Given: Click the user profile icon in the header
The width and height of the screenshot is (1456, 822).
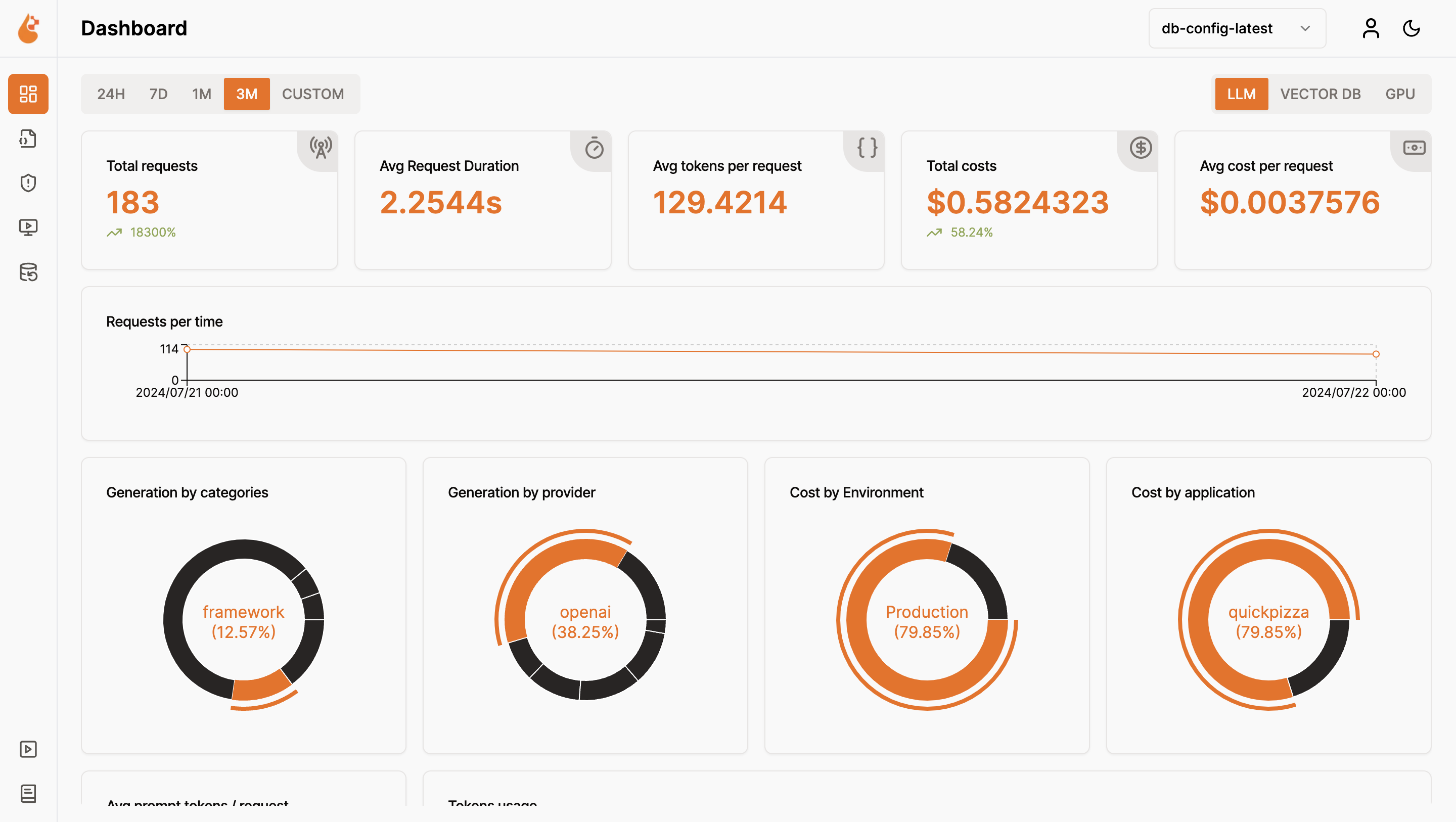Looking at the screenshot, I should pos(1370,28).
